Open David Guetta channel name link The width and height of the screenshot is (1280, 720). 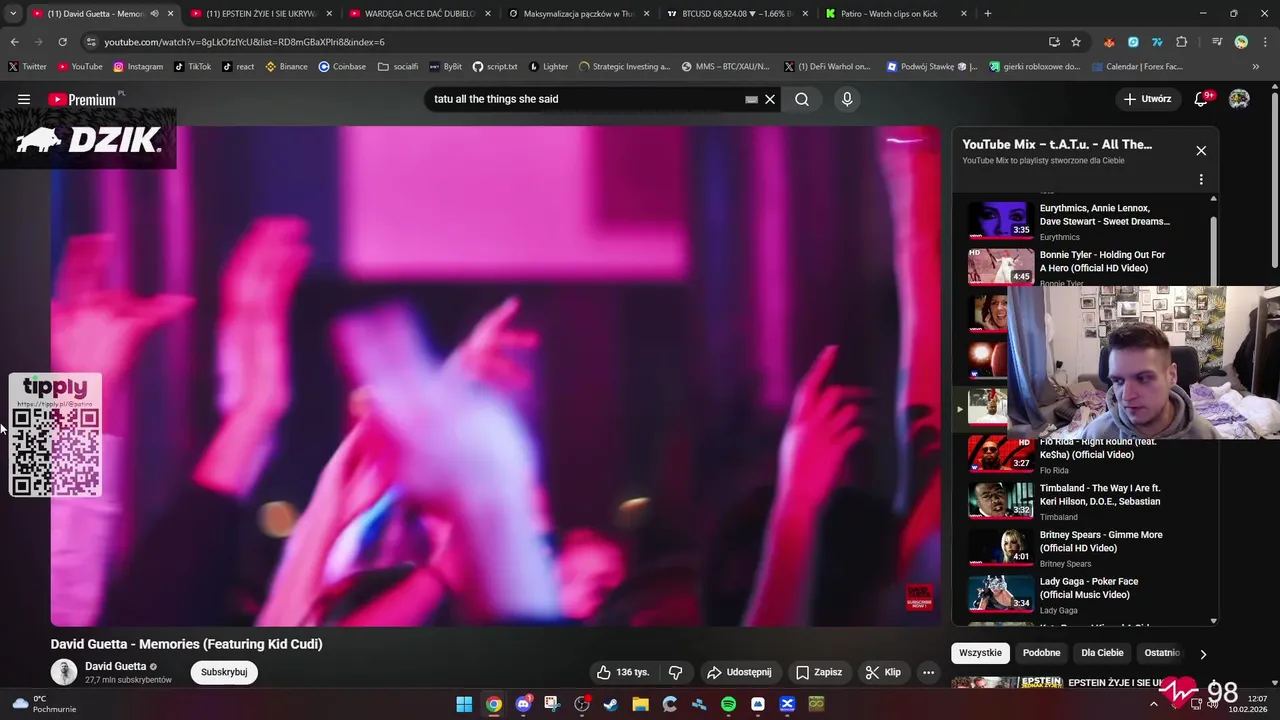tap(115, 666)
